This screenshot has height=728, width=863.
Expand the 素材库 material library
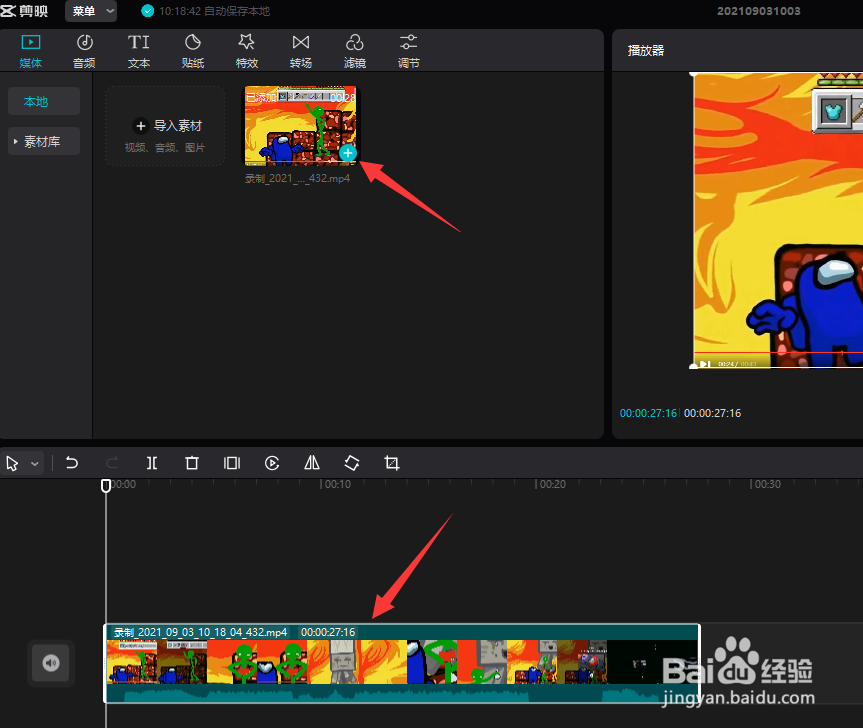[x=43, y=141]
